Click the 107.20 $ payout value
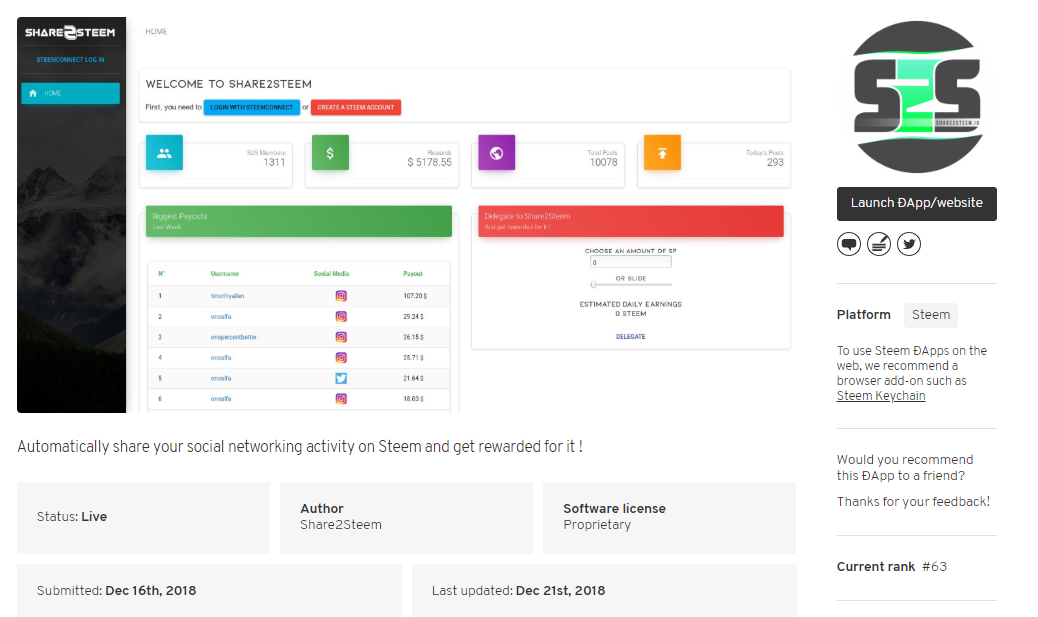This screenshot has width=1038, height=617. [x=415, y=296]
